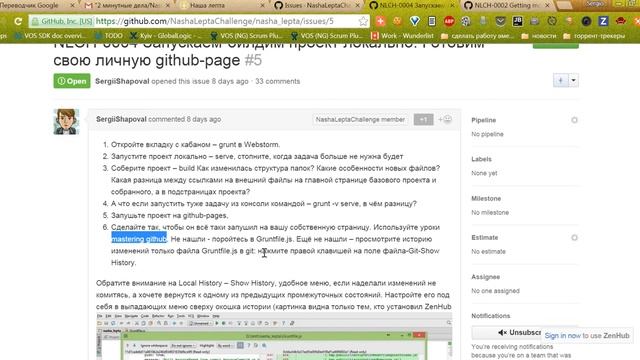Screen dimensions: 640x360
Task: Open the Pipeline gear settings
Action: (x=574, y=120)
